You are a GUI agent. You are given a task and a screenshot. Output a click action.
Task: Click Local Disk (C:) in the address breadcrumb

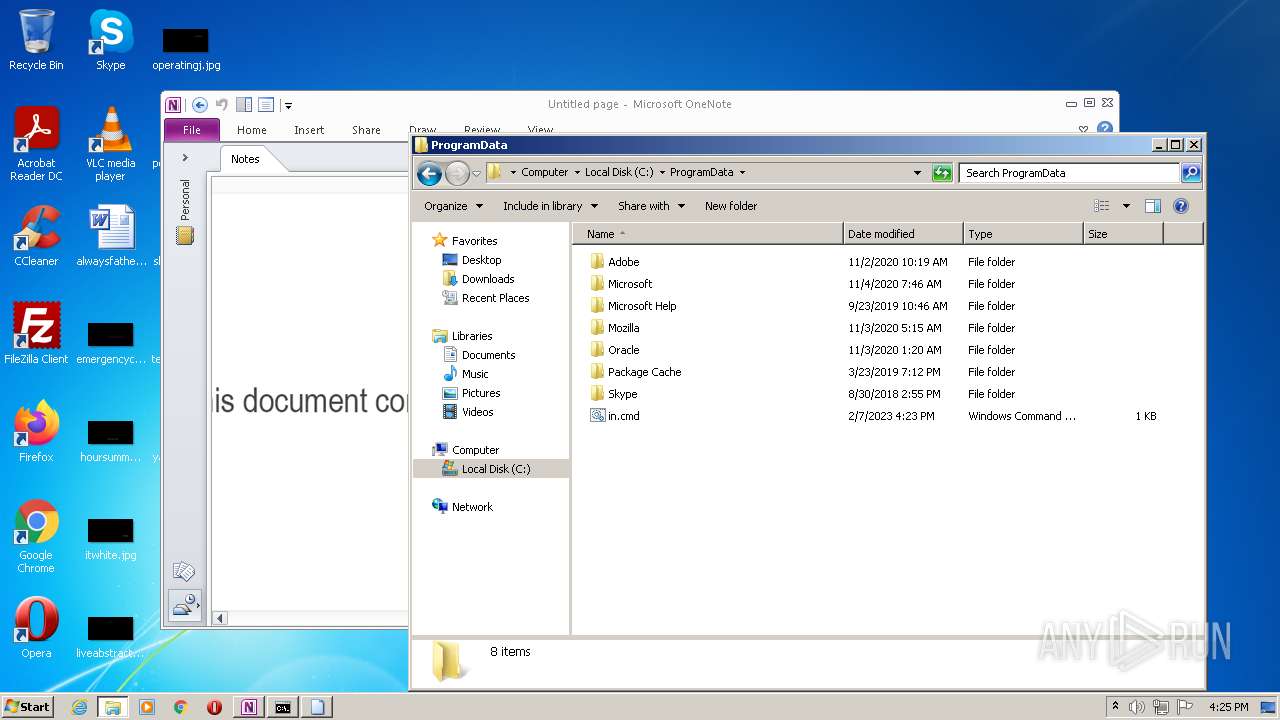pos(619,172)
